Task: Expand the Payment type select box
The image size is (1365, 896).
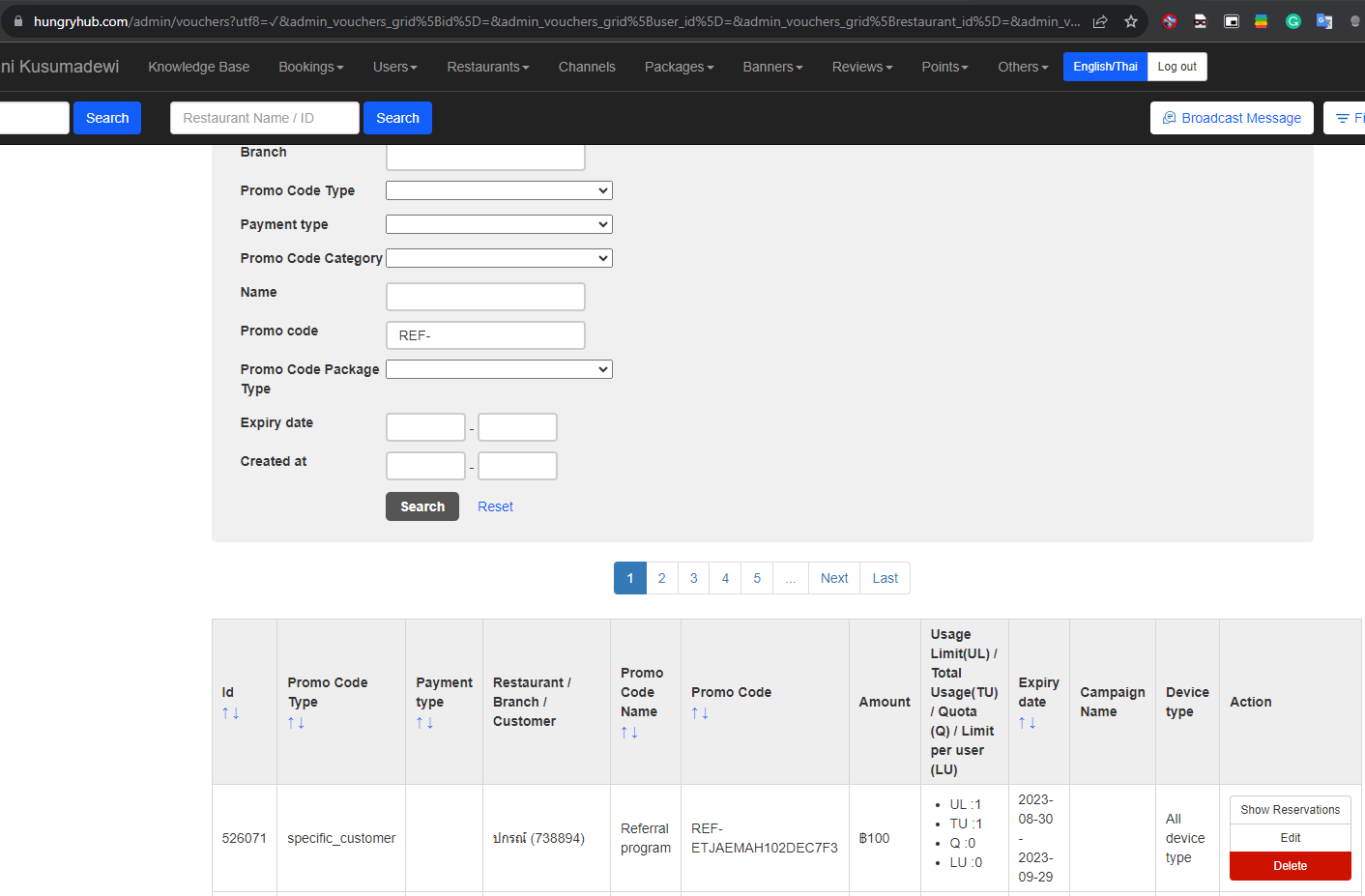Action: [x=499, y=224]
